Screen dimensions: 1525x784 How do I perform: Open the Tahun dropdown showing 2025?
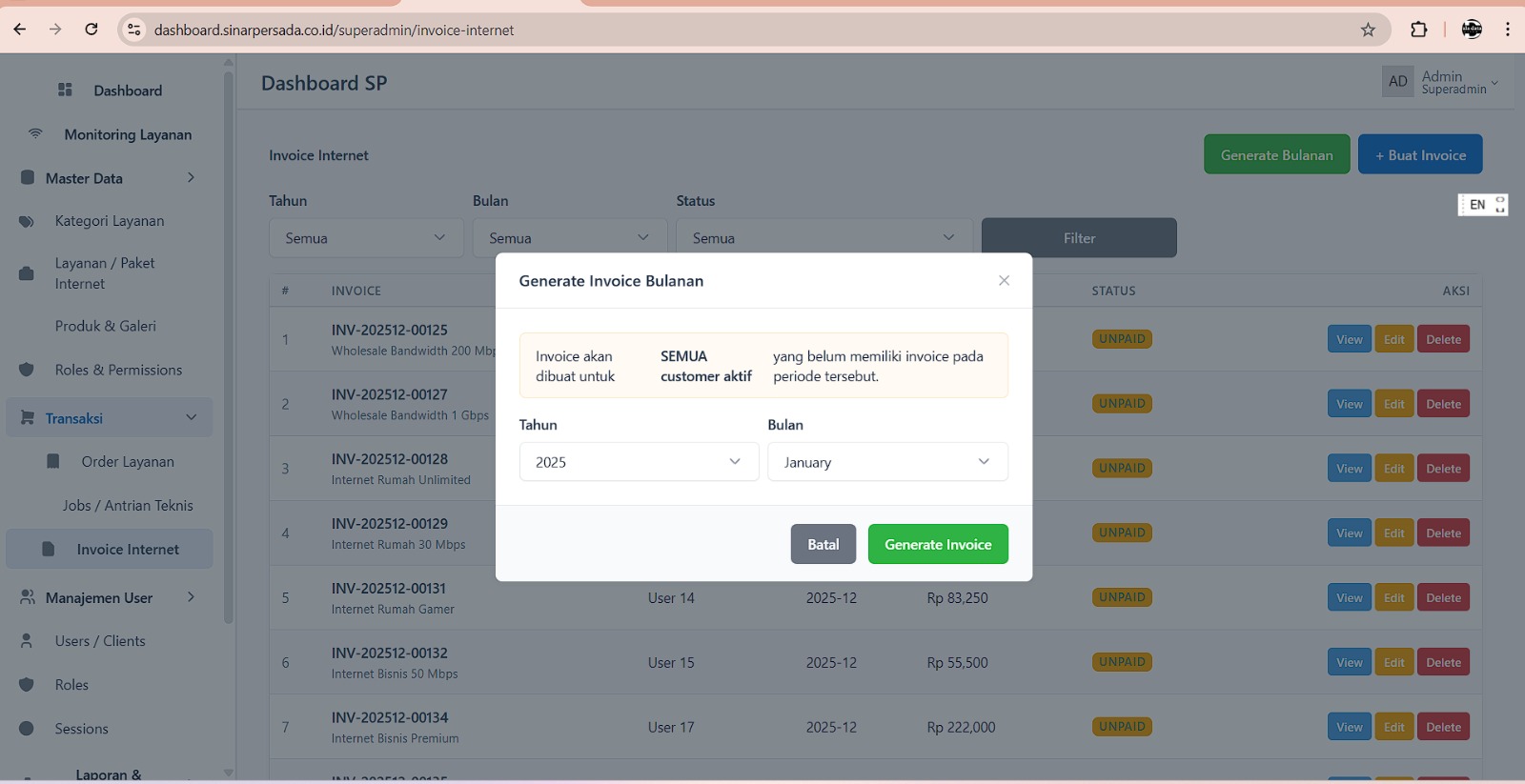[x=639, y=462]
